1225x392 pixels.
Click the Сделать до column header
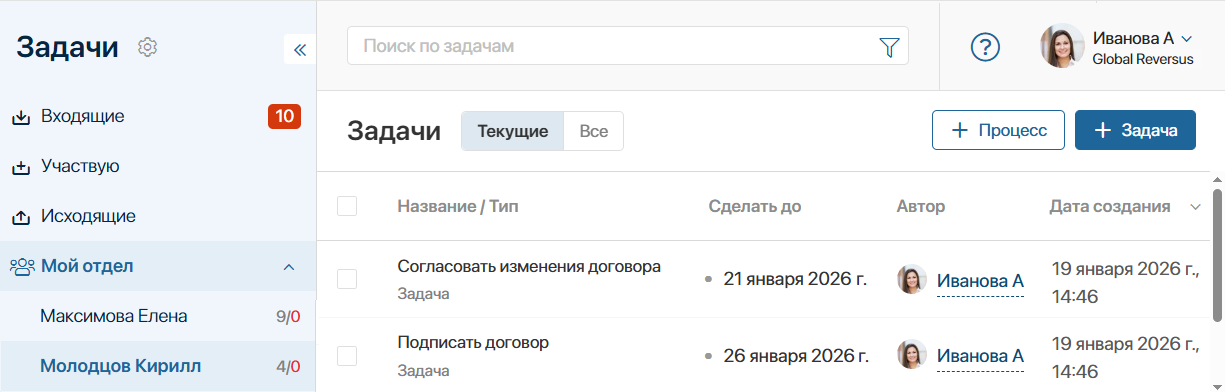point(755,207)
